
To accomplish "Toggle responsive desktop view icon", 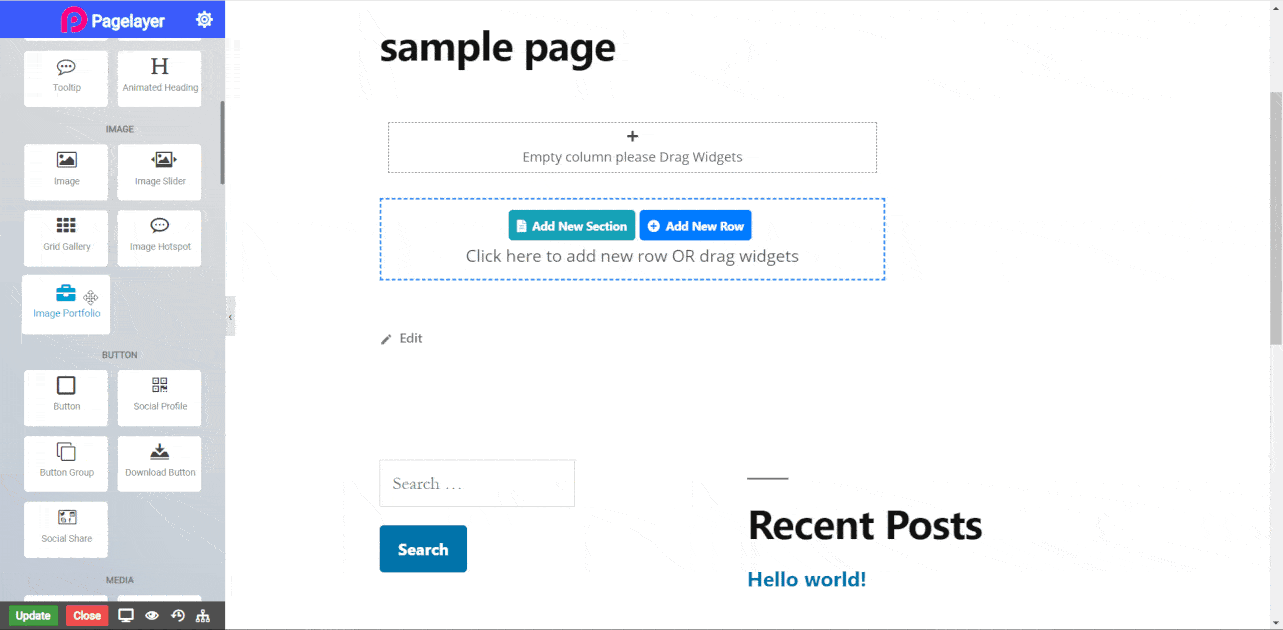I will (x=126, y=615).
